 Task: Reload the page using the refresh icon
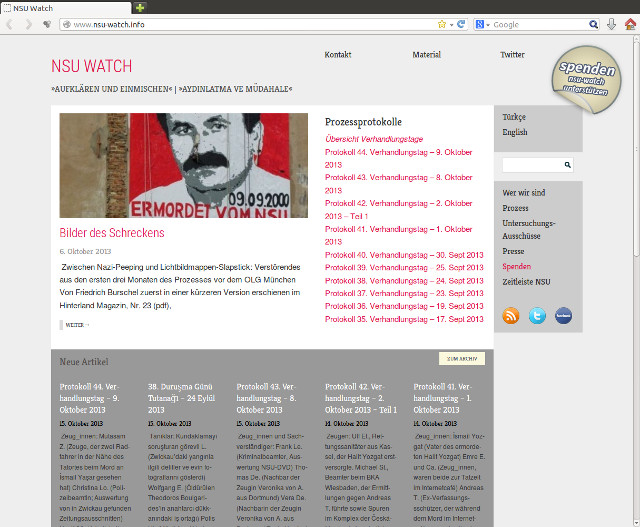(x=461, y=24)
